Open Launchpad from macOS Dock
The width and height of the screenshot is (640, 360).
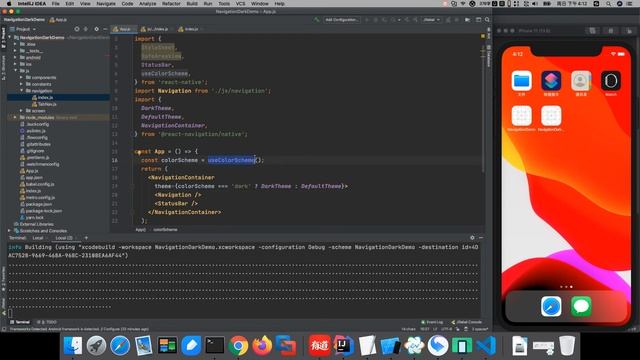(x=96, y=345)
